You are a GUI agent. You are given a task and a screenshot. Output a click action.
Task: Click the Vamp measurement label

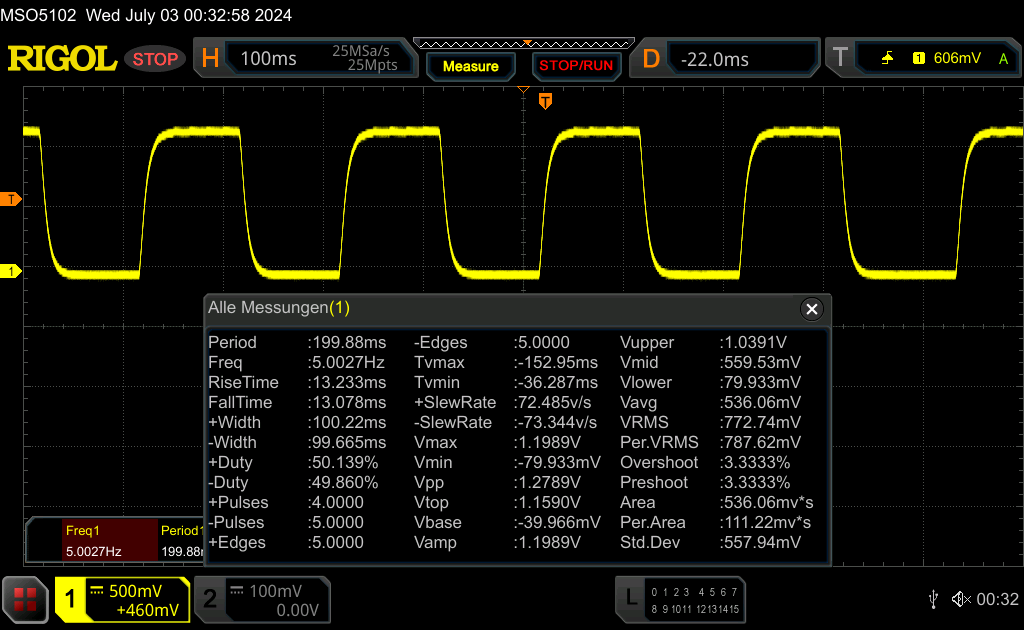(x=435, y=543)
